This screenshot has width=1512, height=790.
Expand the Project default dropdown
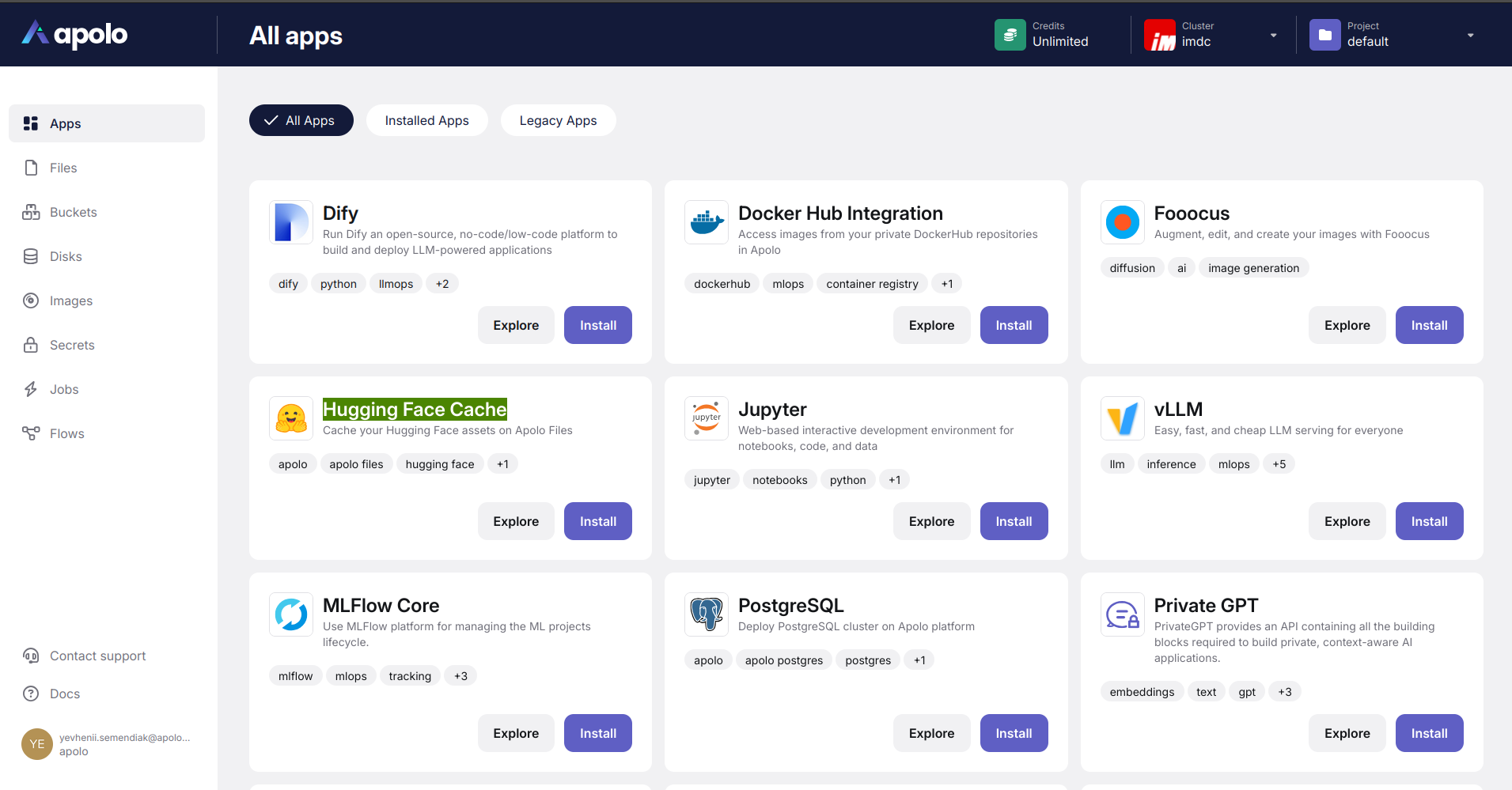pyautogui.click(x=1470, y=35)
